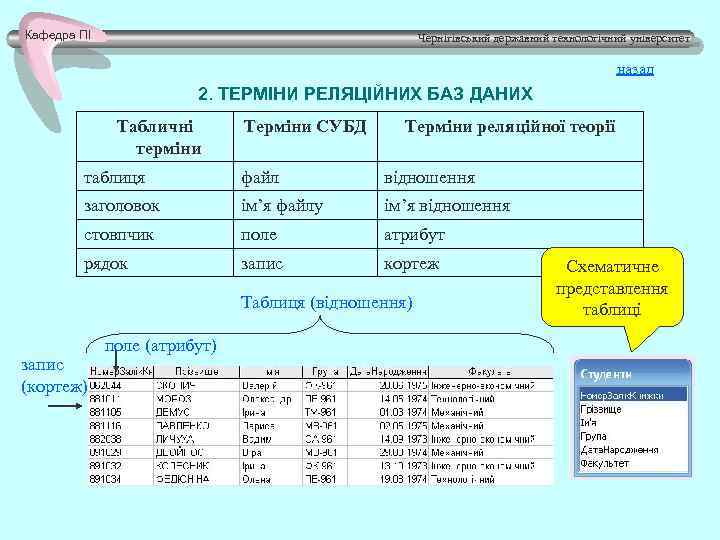Click the 'заголовок' cell
This screenshot has height=540, width=720.
pyautogui.click(x=155, y=206)
